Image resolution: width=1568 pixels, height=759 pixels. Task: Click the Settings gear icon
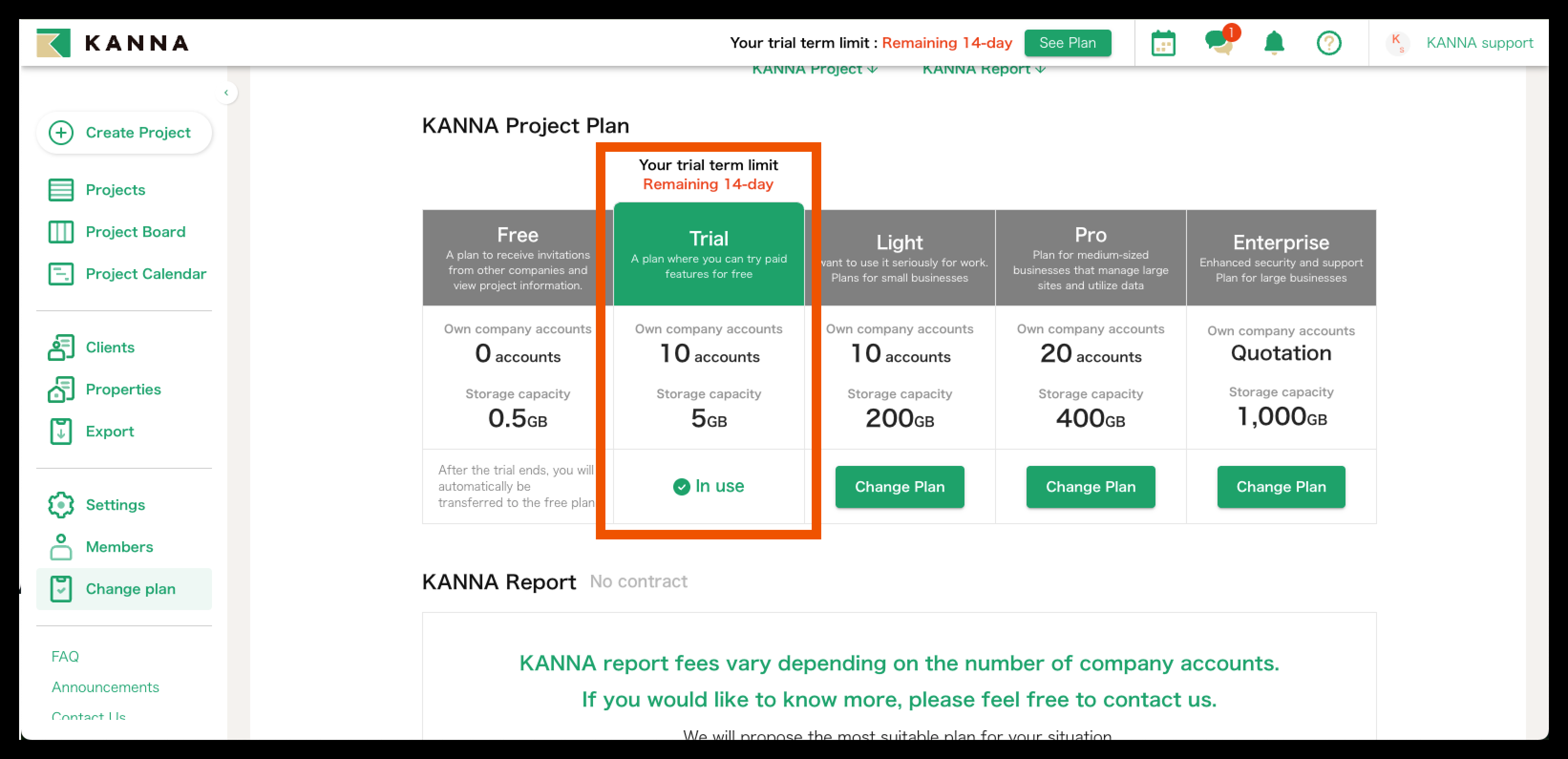(62, 505)
